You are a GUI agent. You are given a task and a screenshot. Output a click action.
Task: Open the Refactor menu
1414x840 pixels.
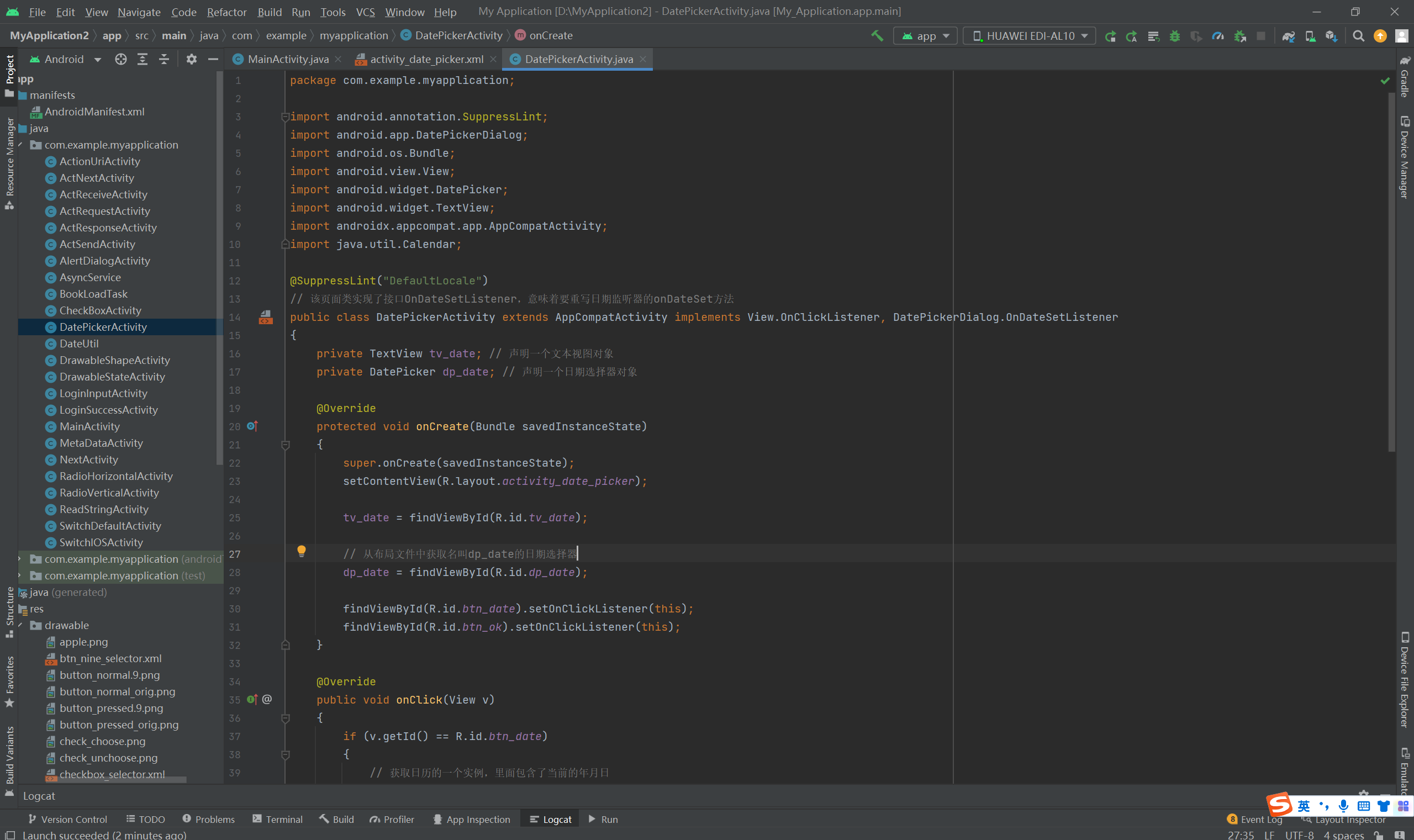(x=226, y=11)
